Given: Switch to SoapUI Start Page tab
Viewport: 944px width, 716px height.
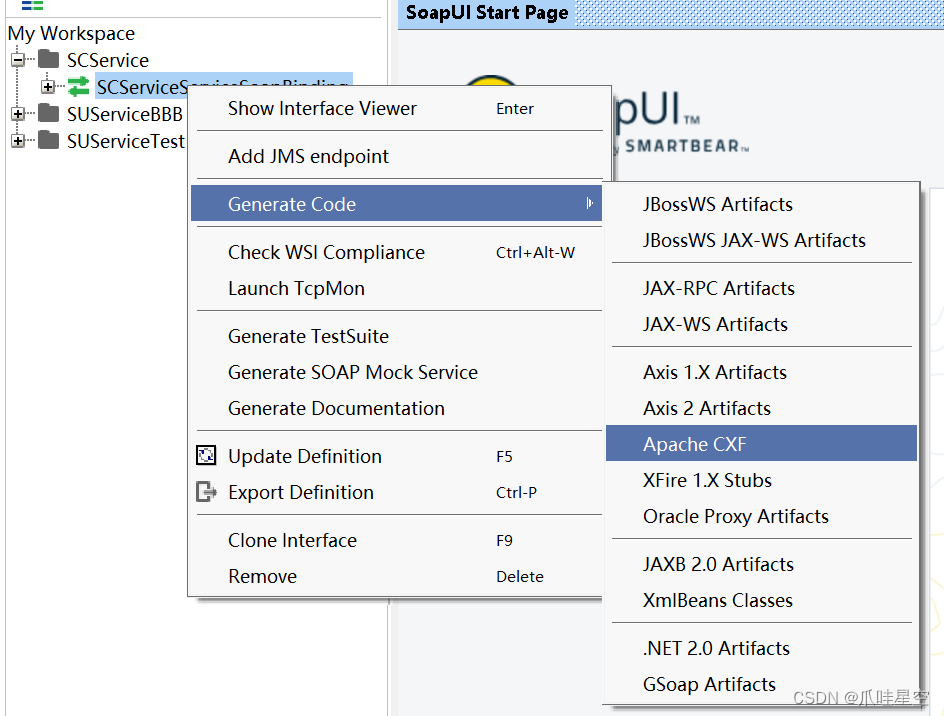Looking at the screenshot, I should point(486,13).
